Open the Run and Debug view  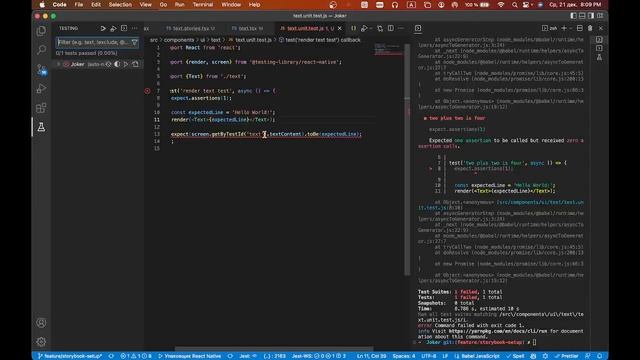pos(41,89)
